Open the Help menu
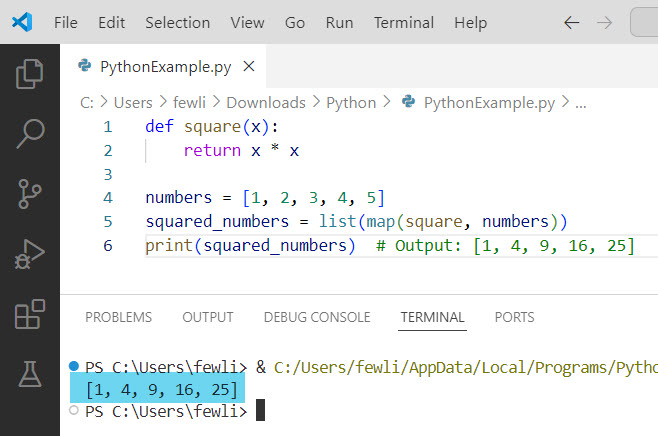 pyautogui.click(x=470, y=23)
